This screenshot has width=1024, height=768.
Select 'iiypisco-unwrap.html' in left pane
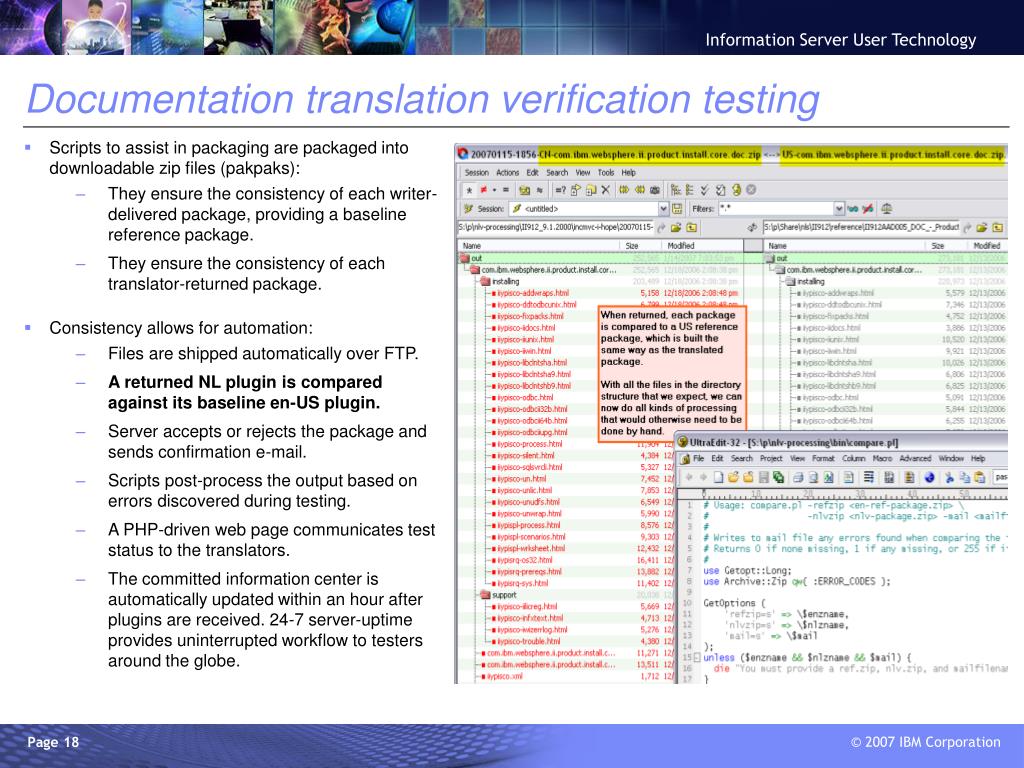529,513
